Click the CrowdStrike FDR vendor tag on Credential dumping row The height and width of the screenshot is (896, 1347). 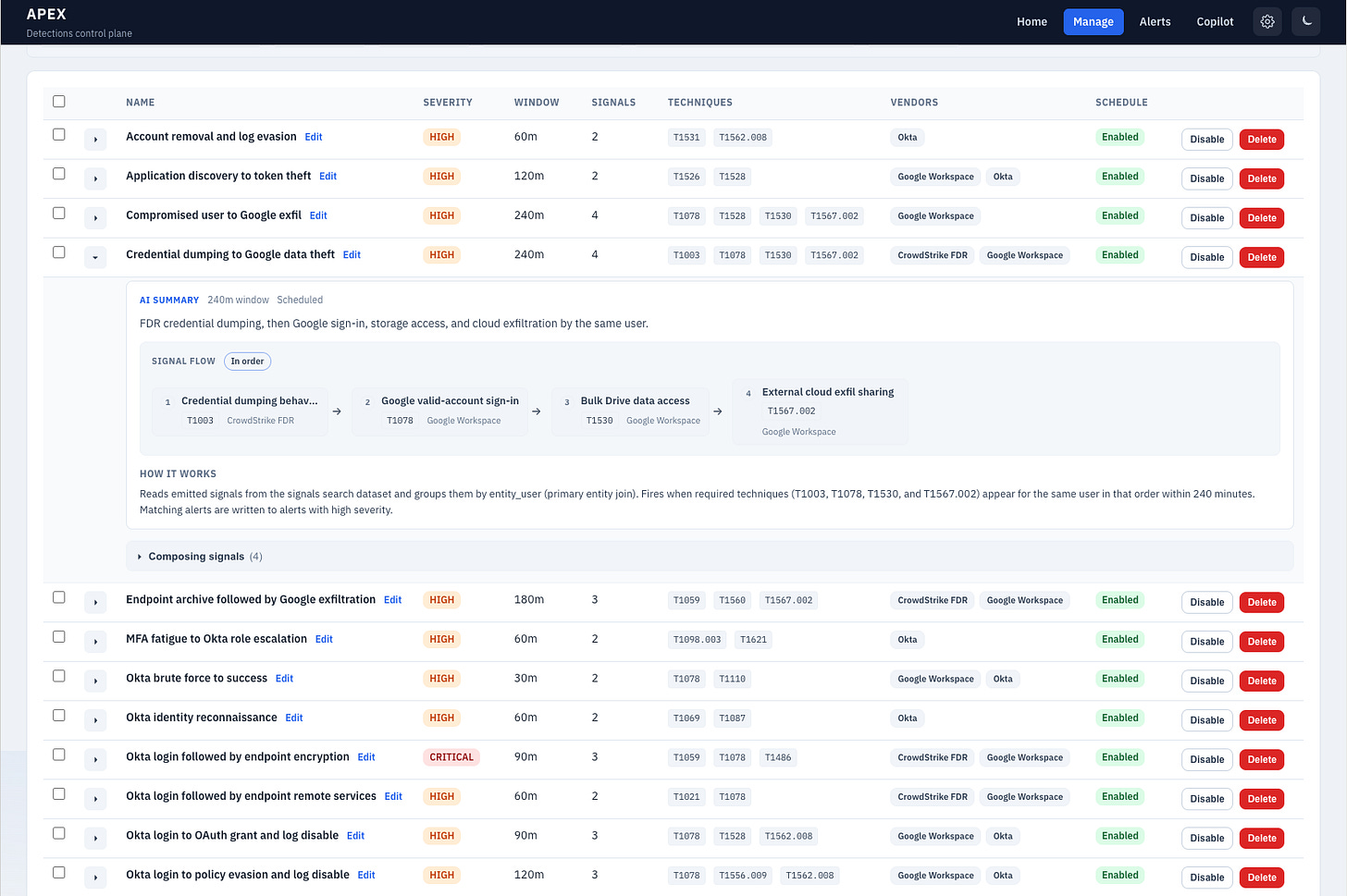933,255
